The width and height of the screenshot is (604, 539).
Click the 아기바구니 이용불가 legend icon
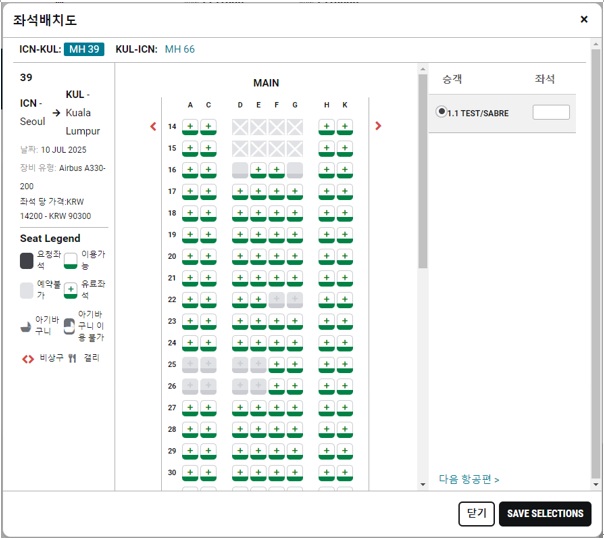[x=69, y=326]
